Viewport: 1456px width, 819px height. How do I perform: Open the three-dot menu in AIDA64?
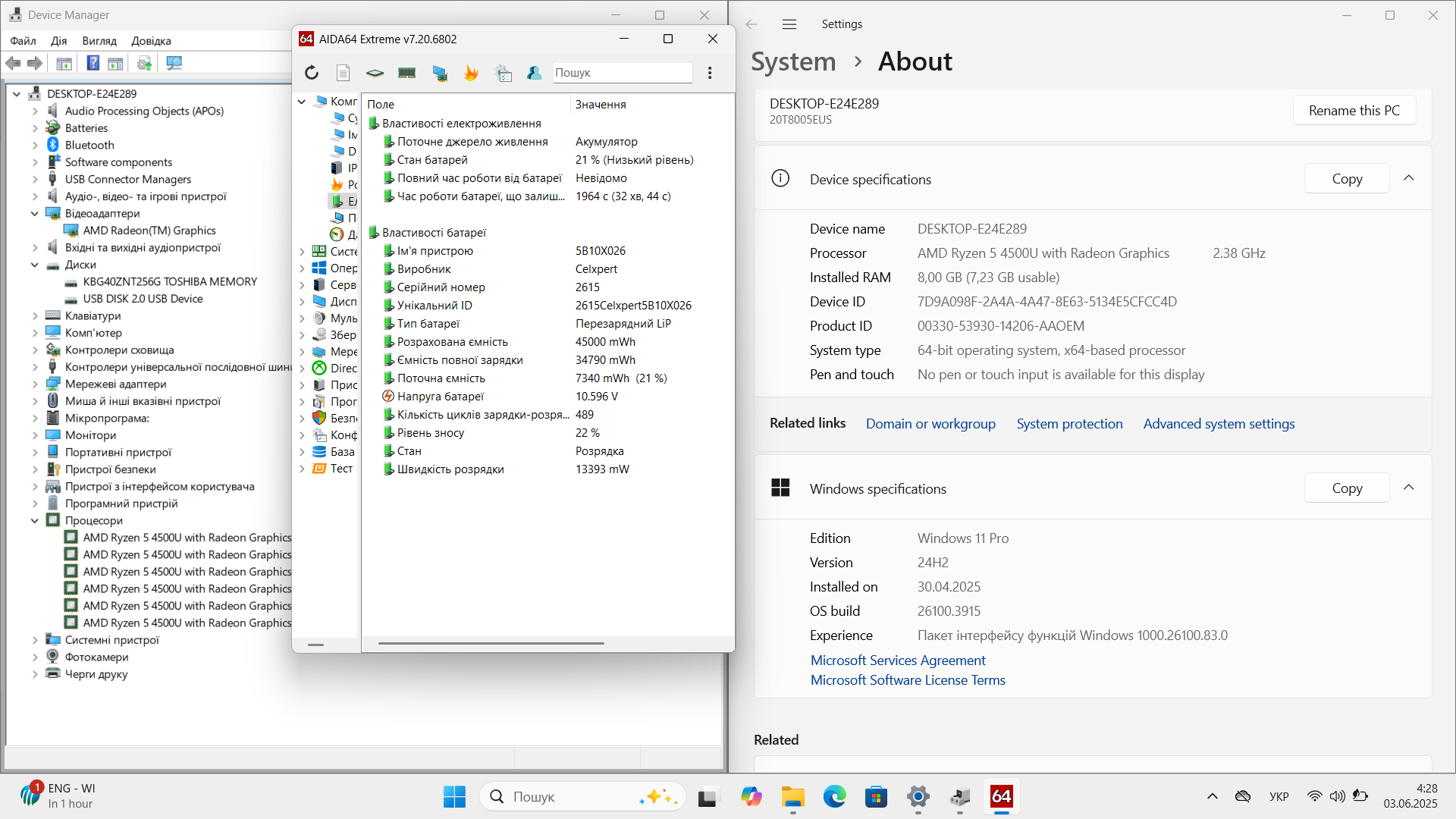click(x=710, y=73)
